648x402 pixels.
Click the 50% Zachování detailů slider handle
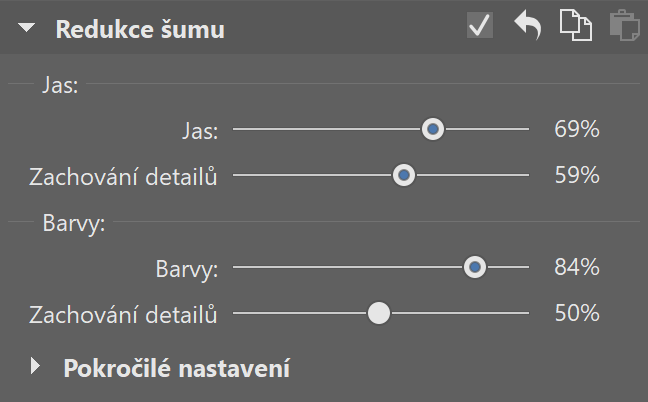tap(378, 313)
